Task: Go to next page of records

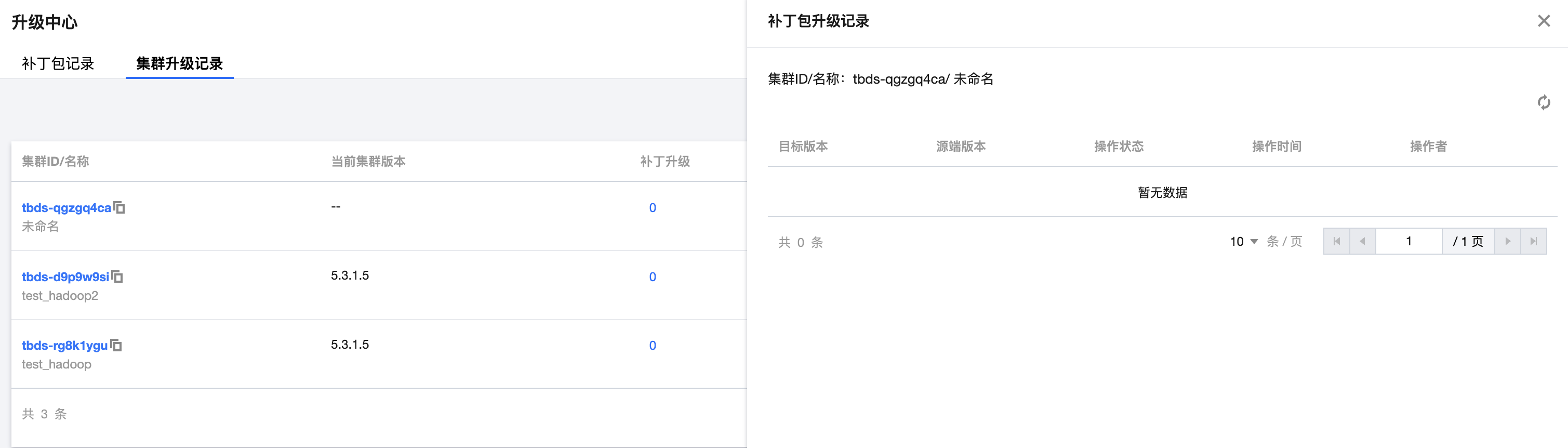Action: (x=1507, y=242)
